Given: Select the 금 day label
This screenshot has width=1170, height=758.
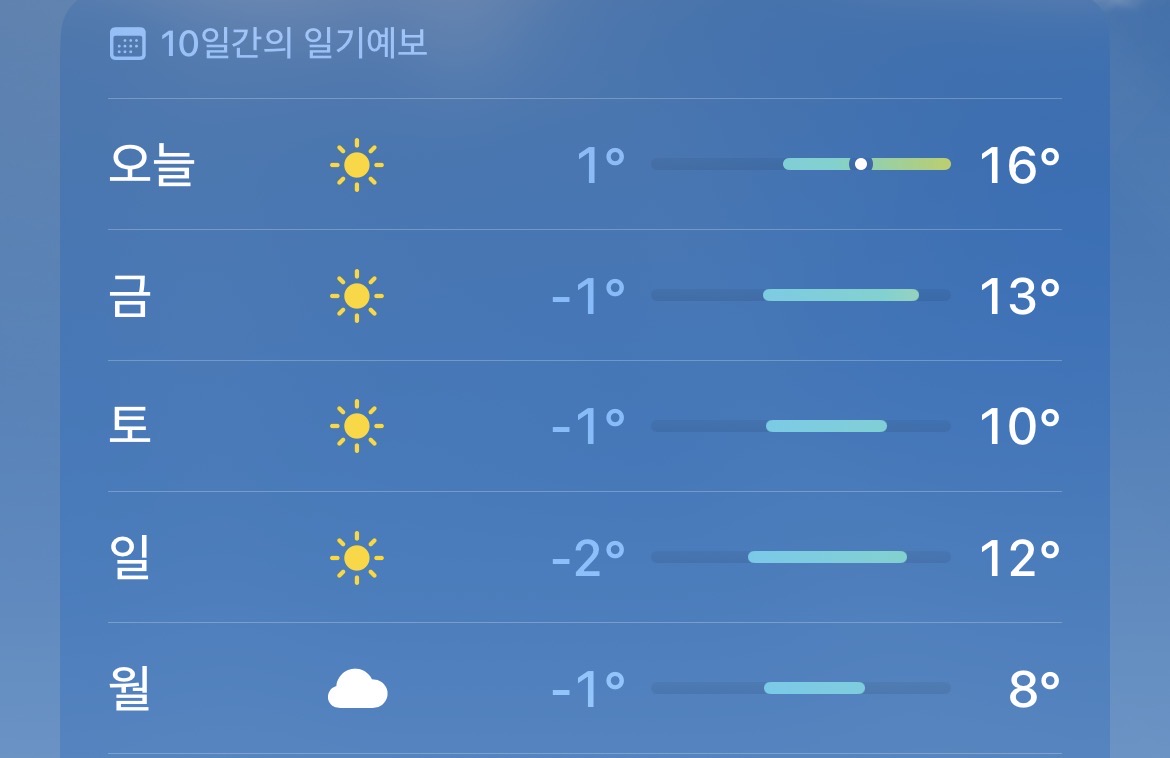Looking at the screenshot, I should click(x=129, y=296).
